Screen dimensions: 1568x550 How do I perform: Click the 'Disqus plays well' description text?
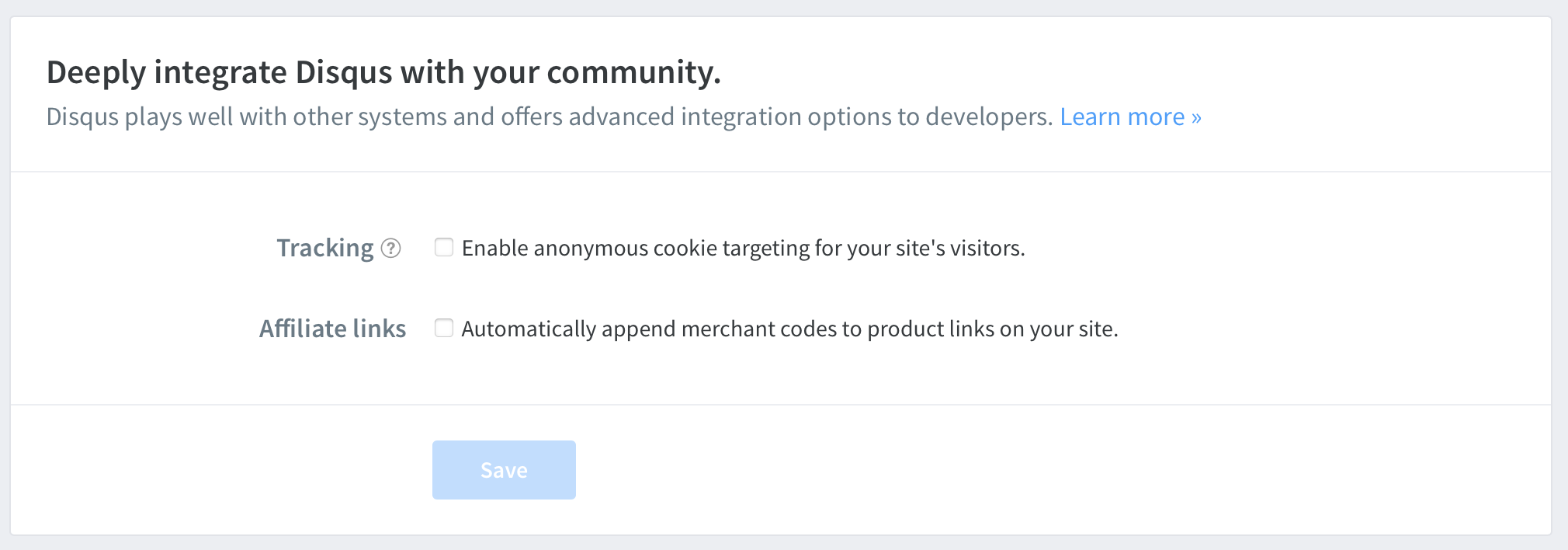point(549,117)
